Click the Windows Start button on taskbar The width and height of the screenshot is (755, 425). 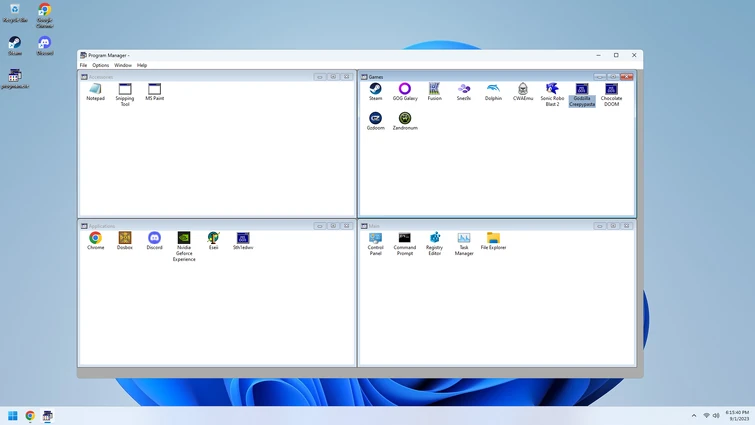pos(13,416)
